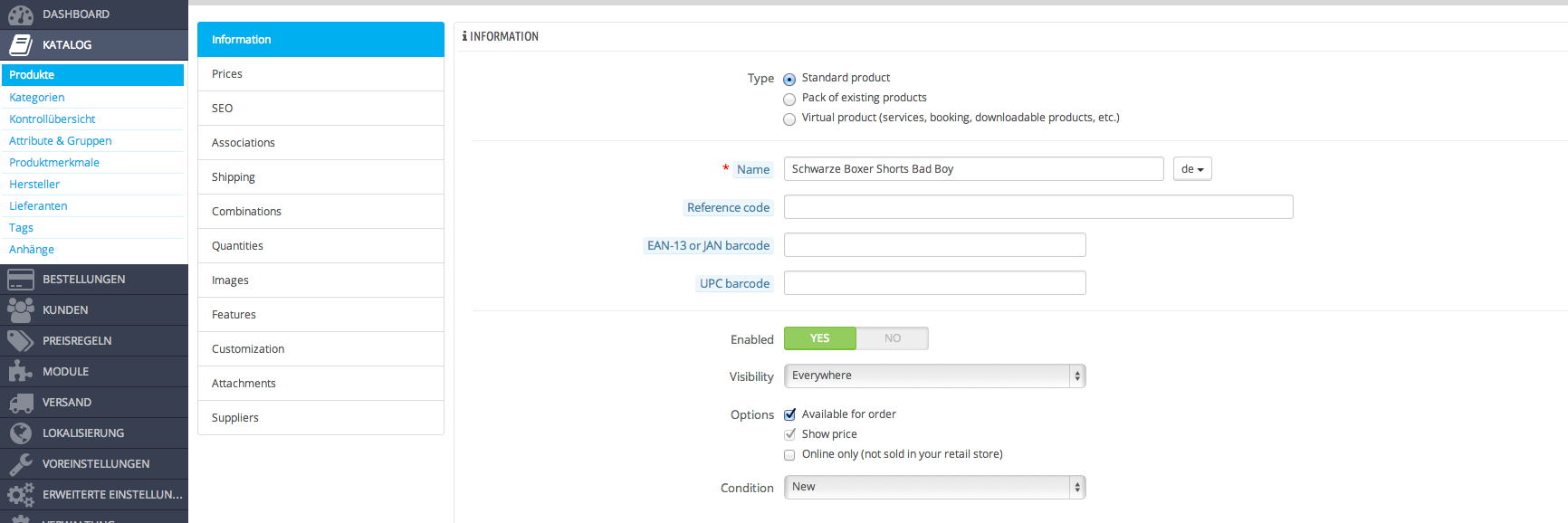The width and height of the screenshot is (1568, 523).
Task: Open the Visibility dropdown
Action: coord(934,376)
